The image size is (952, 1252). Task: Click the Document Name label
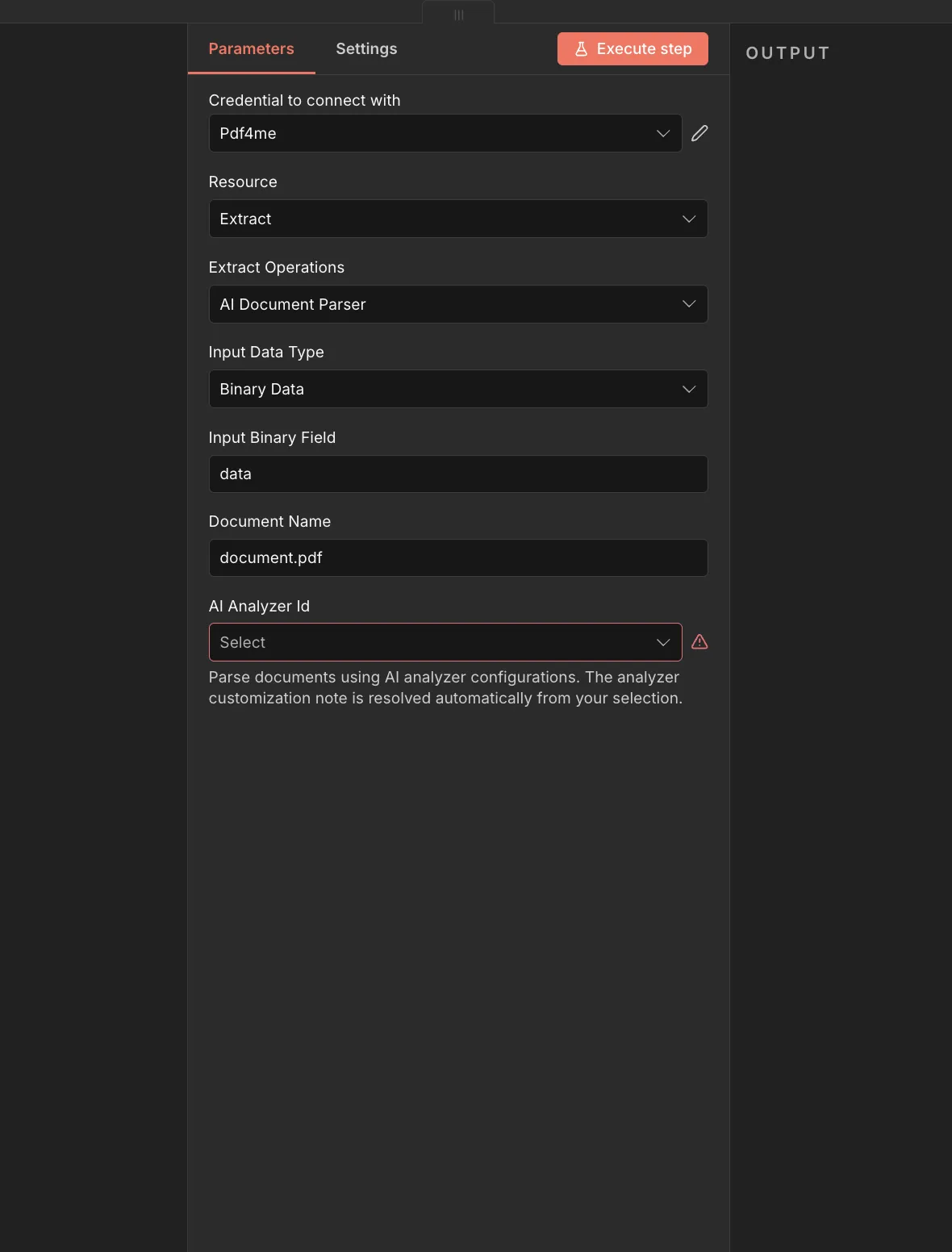point(269,521)
